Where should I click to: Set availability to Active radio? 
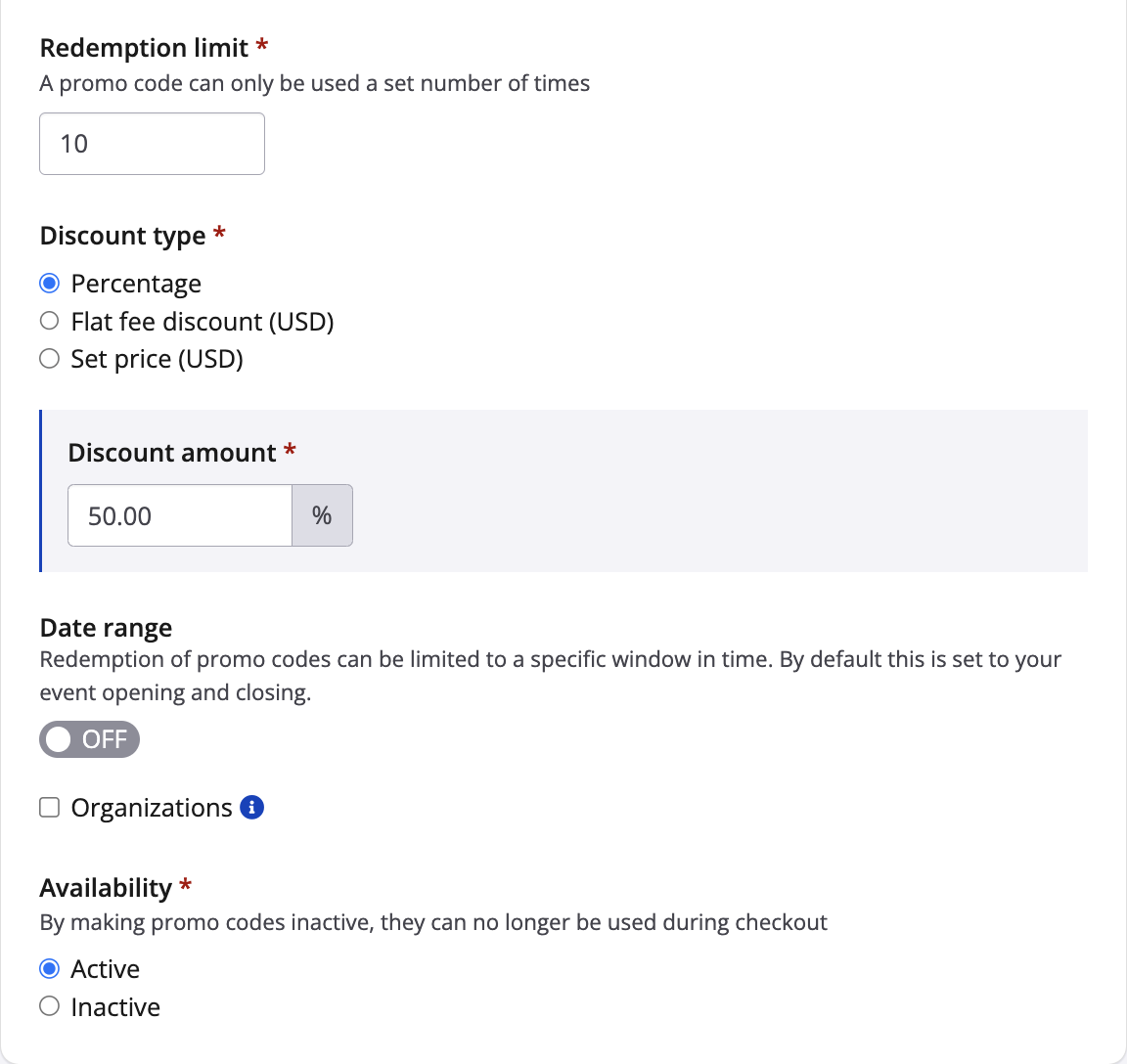tap(50, 969)
